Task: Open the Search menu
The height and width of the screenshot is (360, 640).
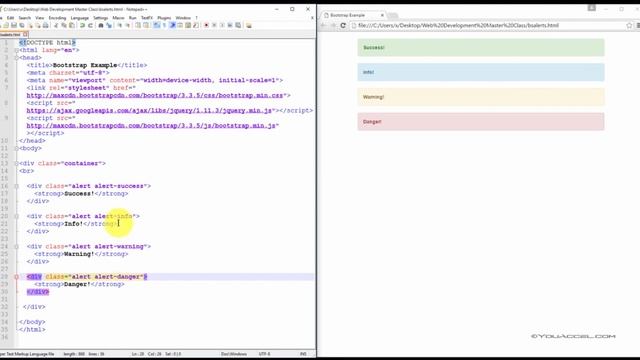Action: [24, 18]
